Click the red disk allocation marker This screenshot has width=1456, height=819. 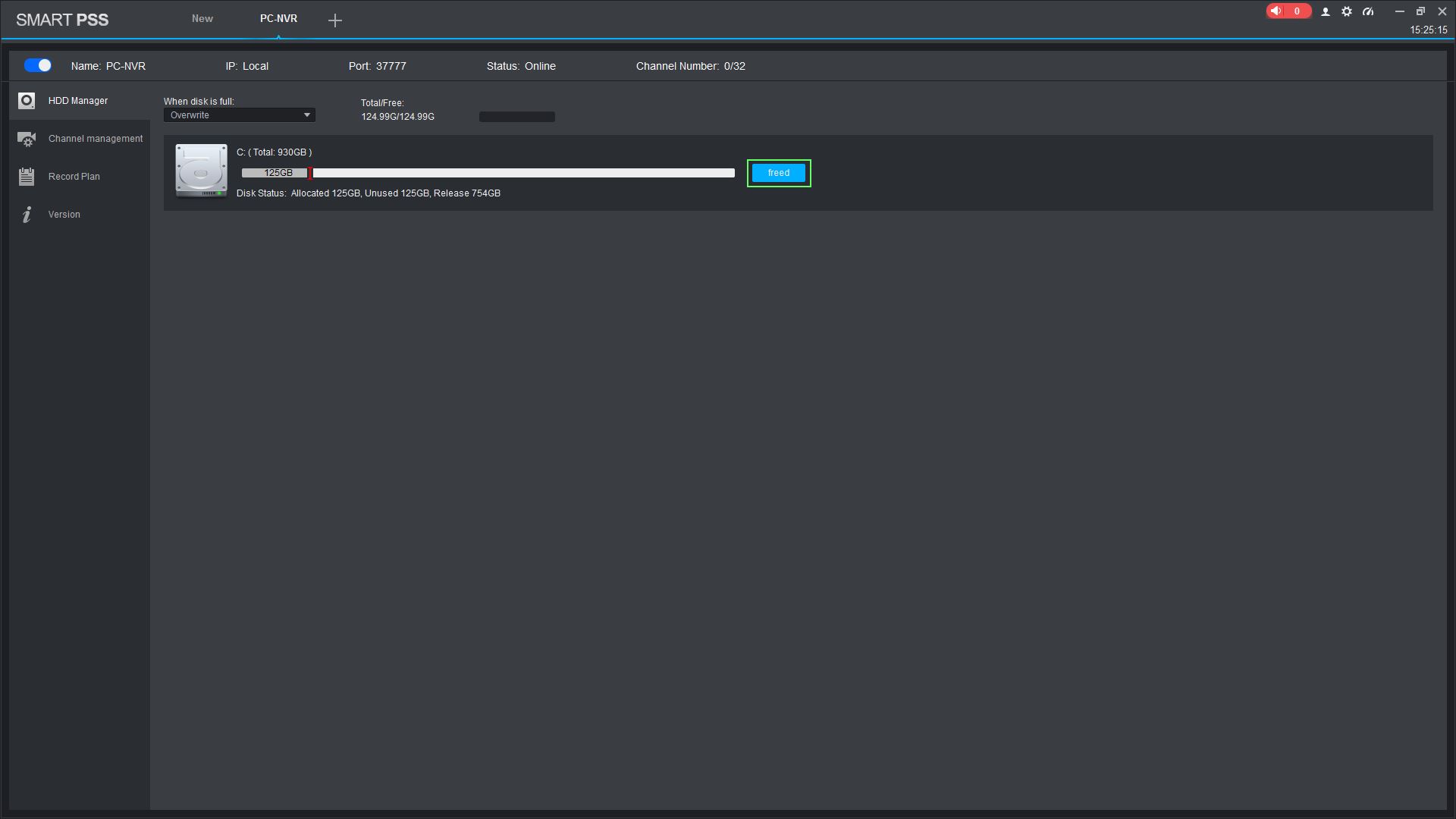click(310, 173)
